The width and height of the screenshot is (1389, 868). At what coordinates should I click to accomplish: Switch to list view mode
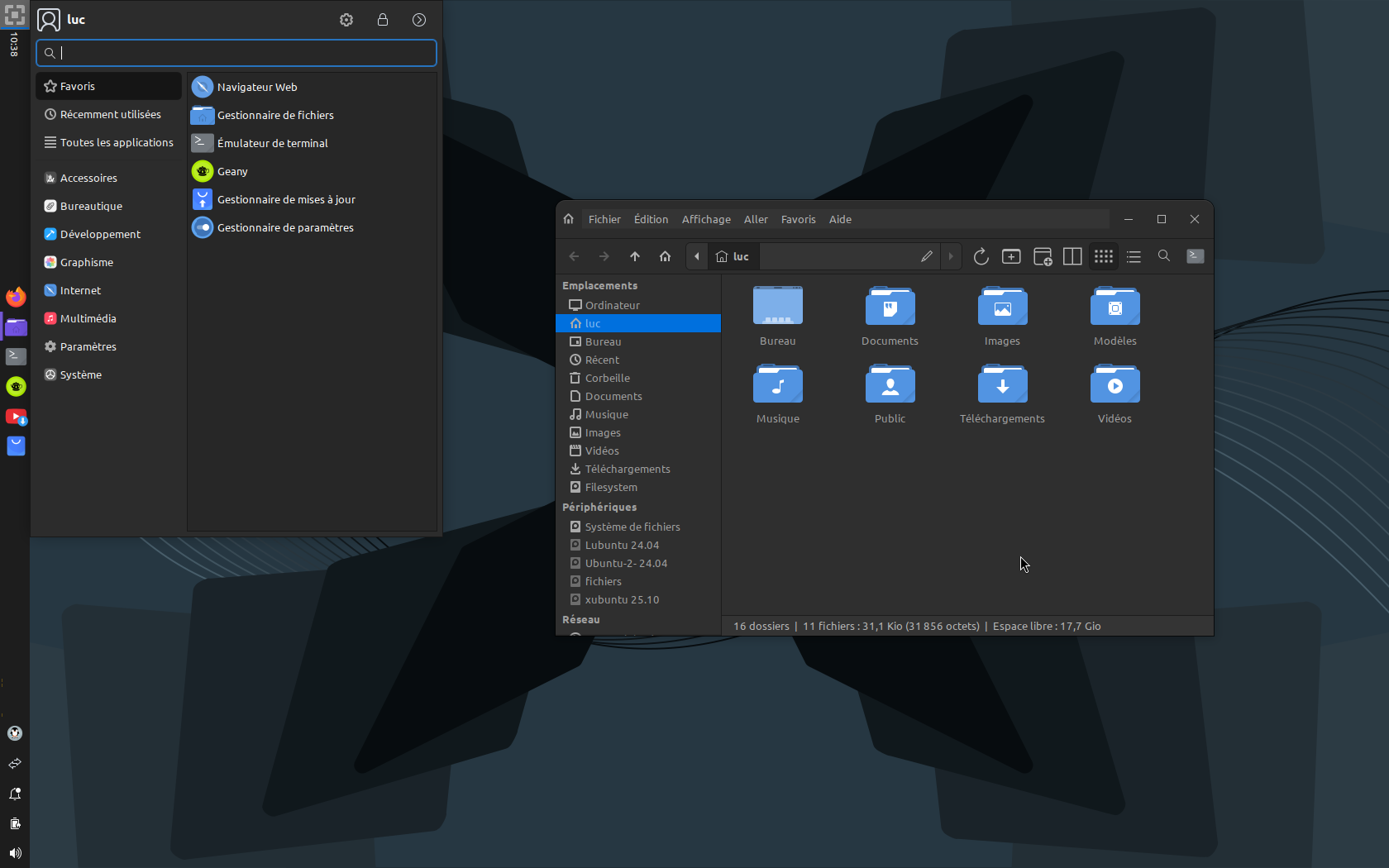click(1134, 256)
